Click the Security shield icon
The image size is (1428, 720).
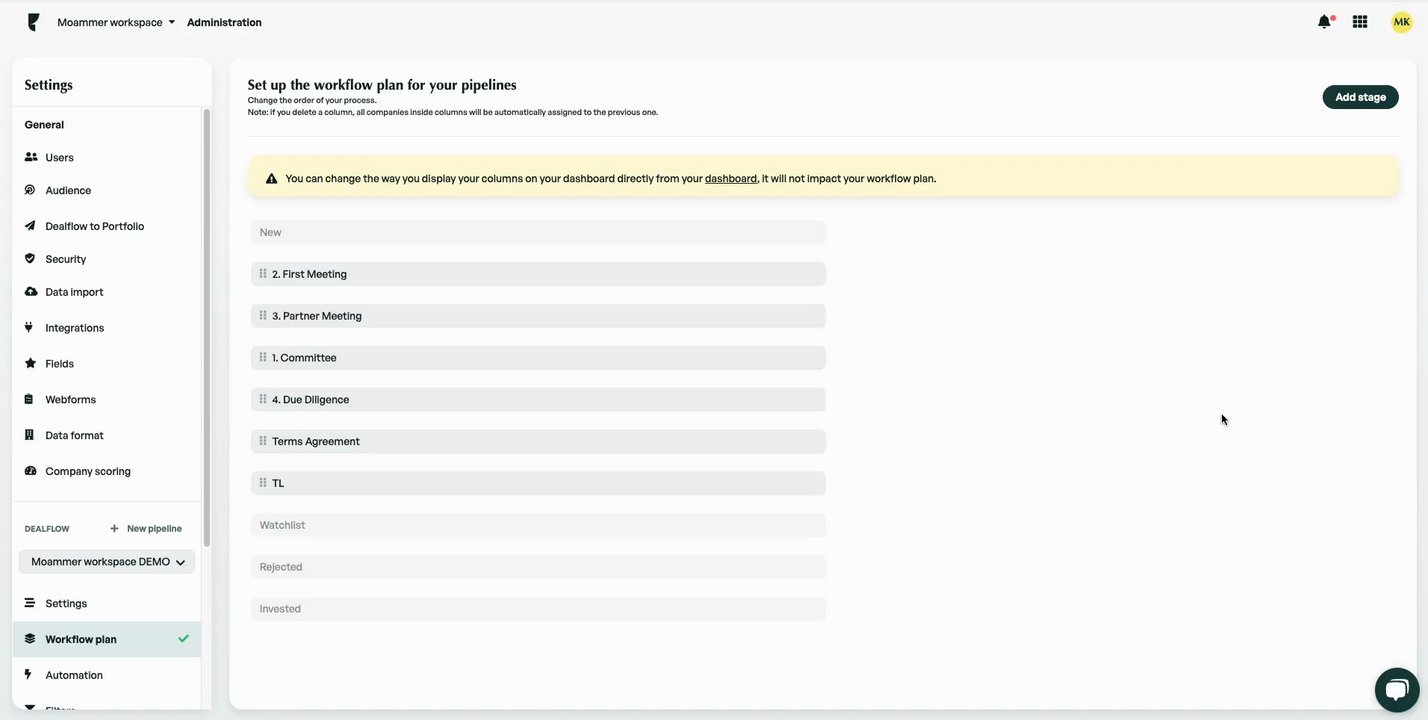pos(30,259)
